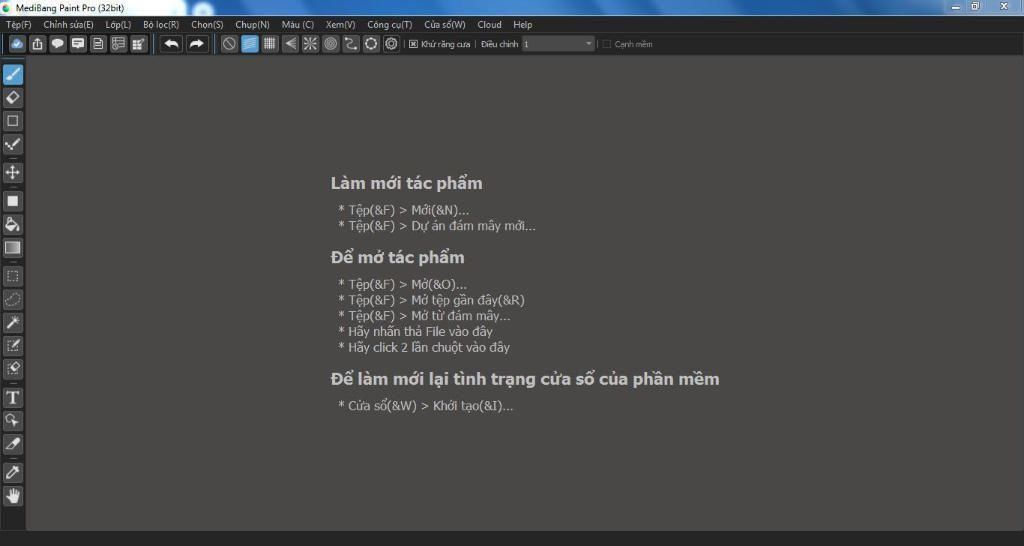Screen dimensions: 1024x546
Task: Click the comment box toolbar icon
Action: pos(78,44)
